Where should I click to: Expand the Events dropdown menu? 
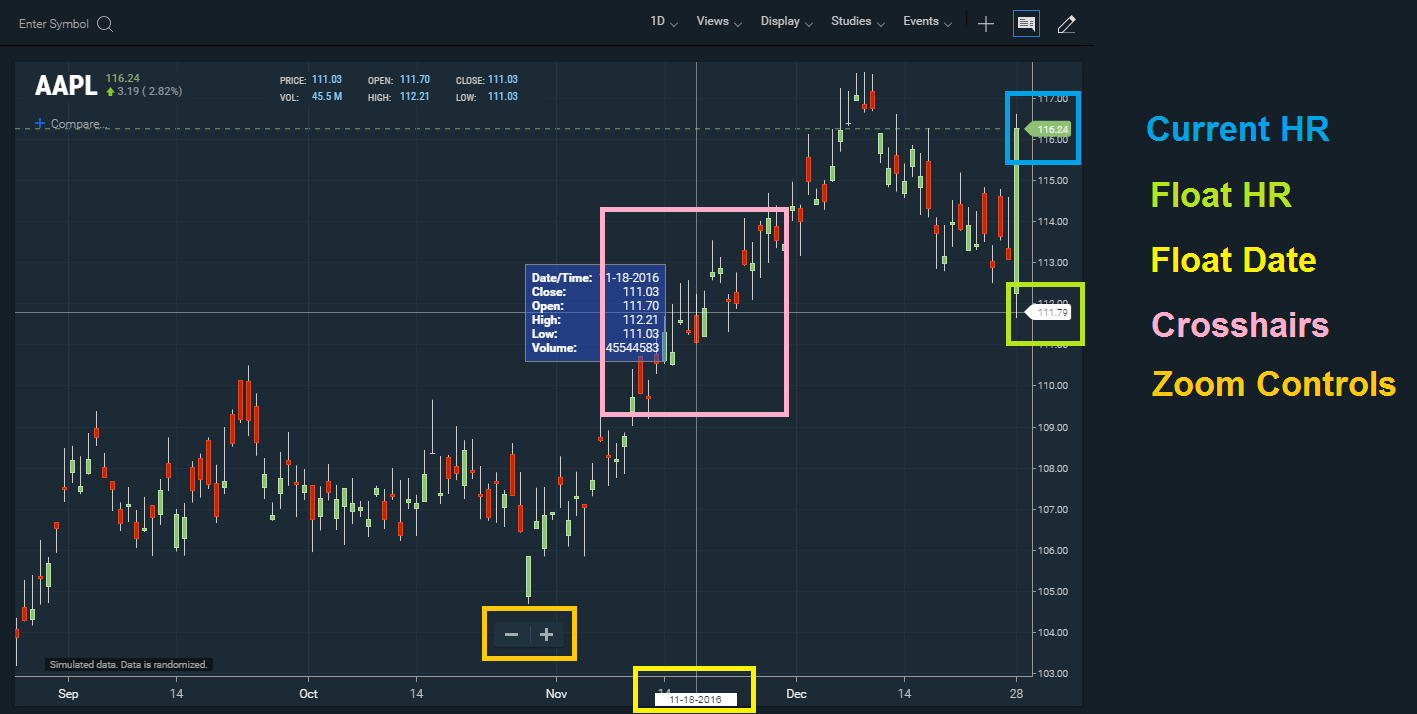coord(927,22)
